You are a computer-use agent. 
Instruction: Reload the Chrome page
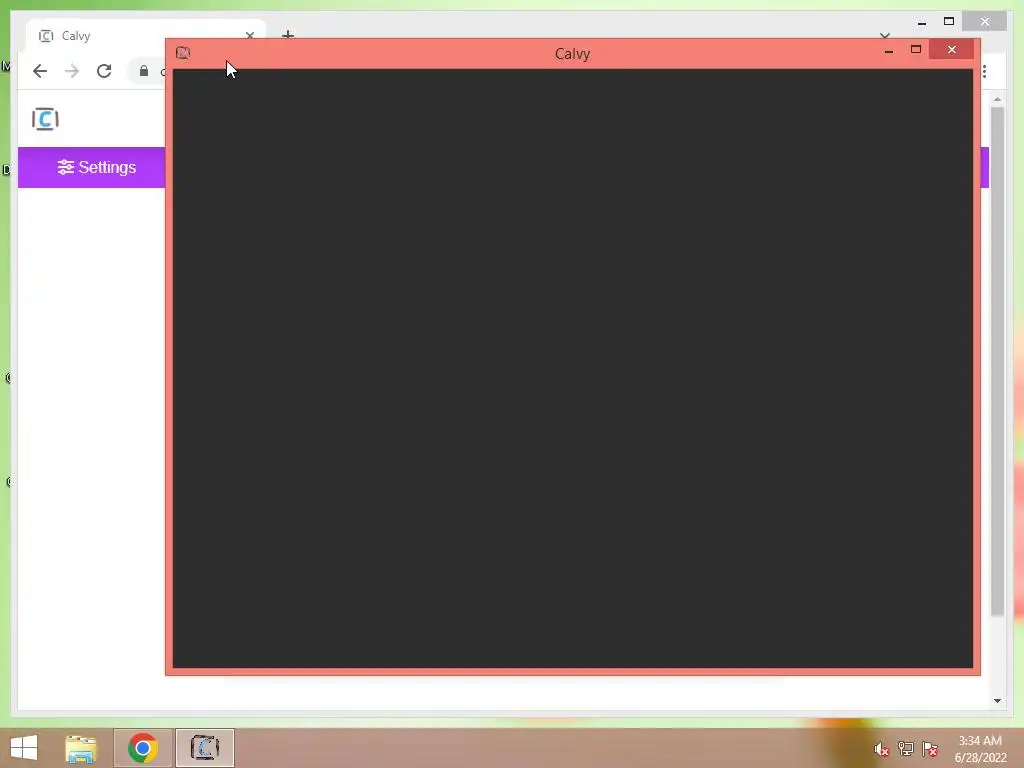104,71
